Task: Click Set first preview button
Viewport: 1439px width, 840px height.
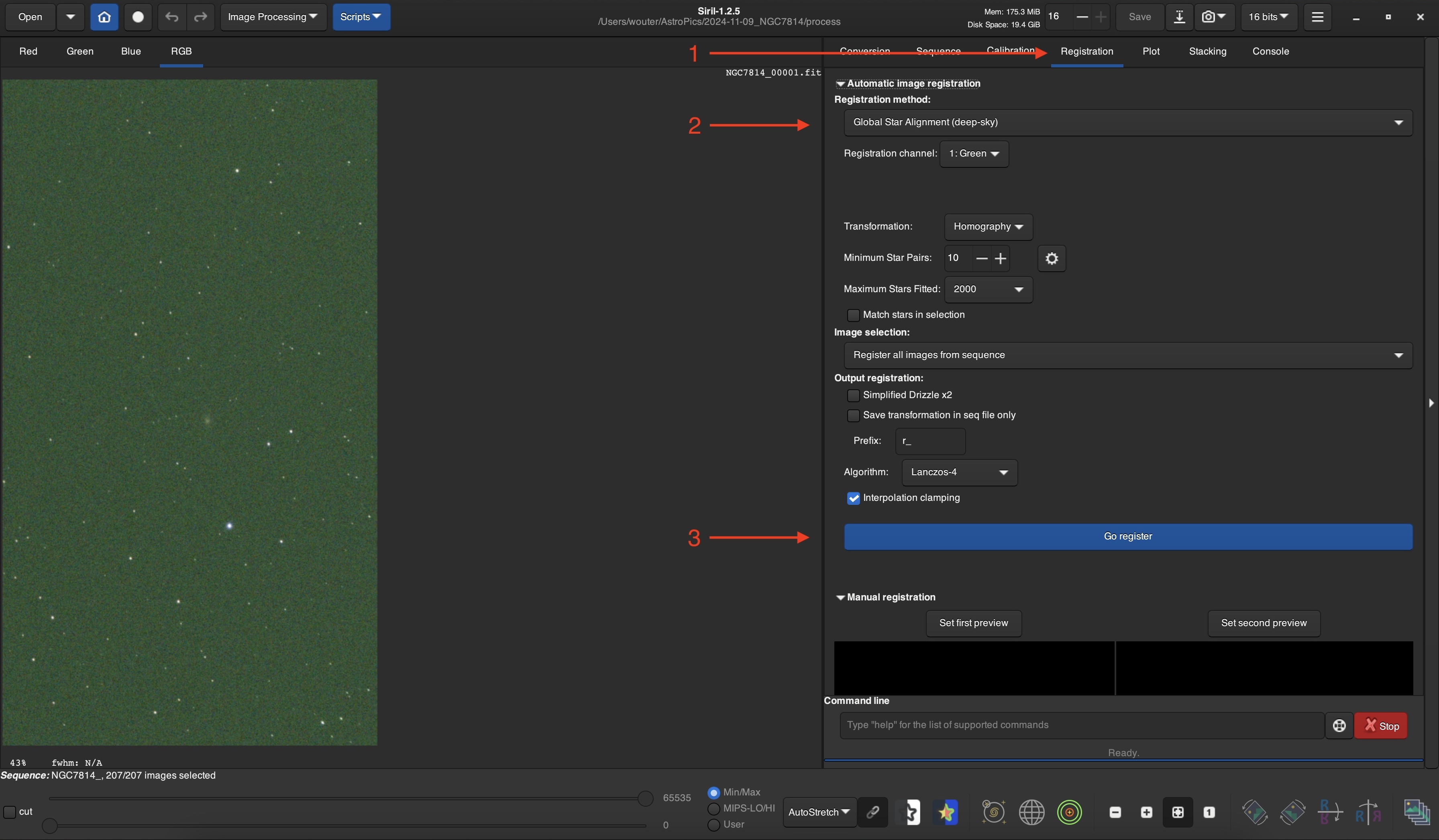Action: click(x=973, y=623)
